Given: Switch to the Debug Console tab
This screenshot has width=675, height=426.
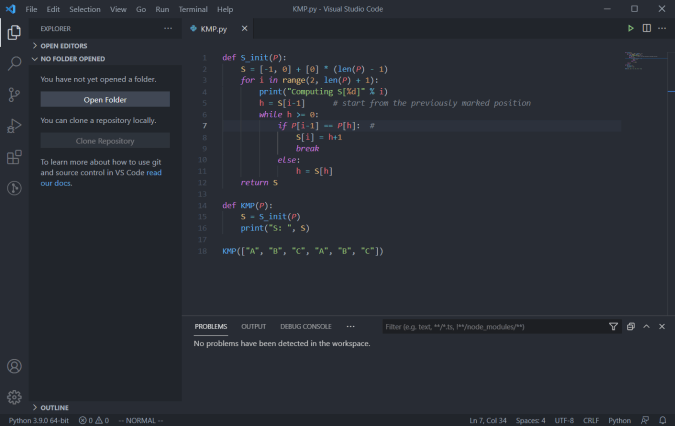Looking at the screenshot, I should point(306,327).
